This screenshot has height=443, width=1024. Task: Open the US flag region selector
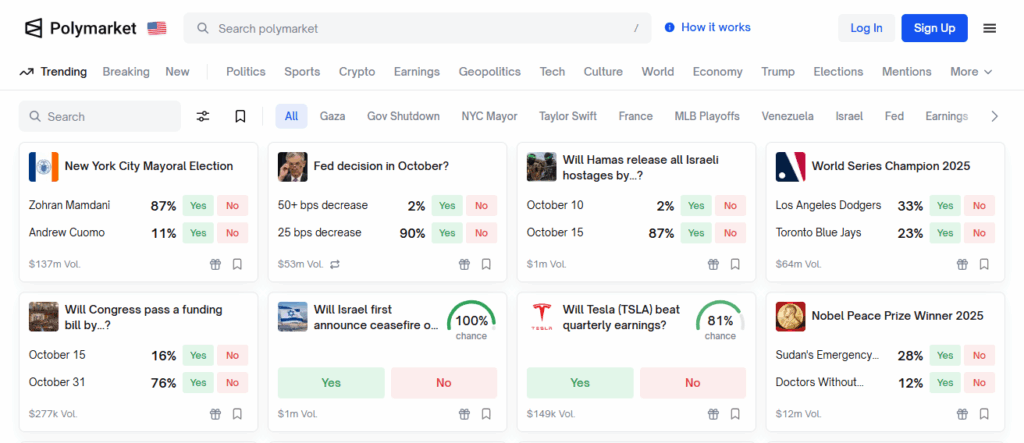click(x=157, y=28)
